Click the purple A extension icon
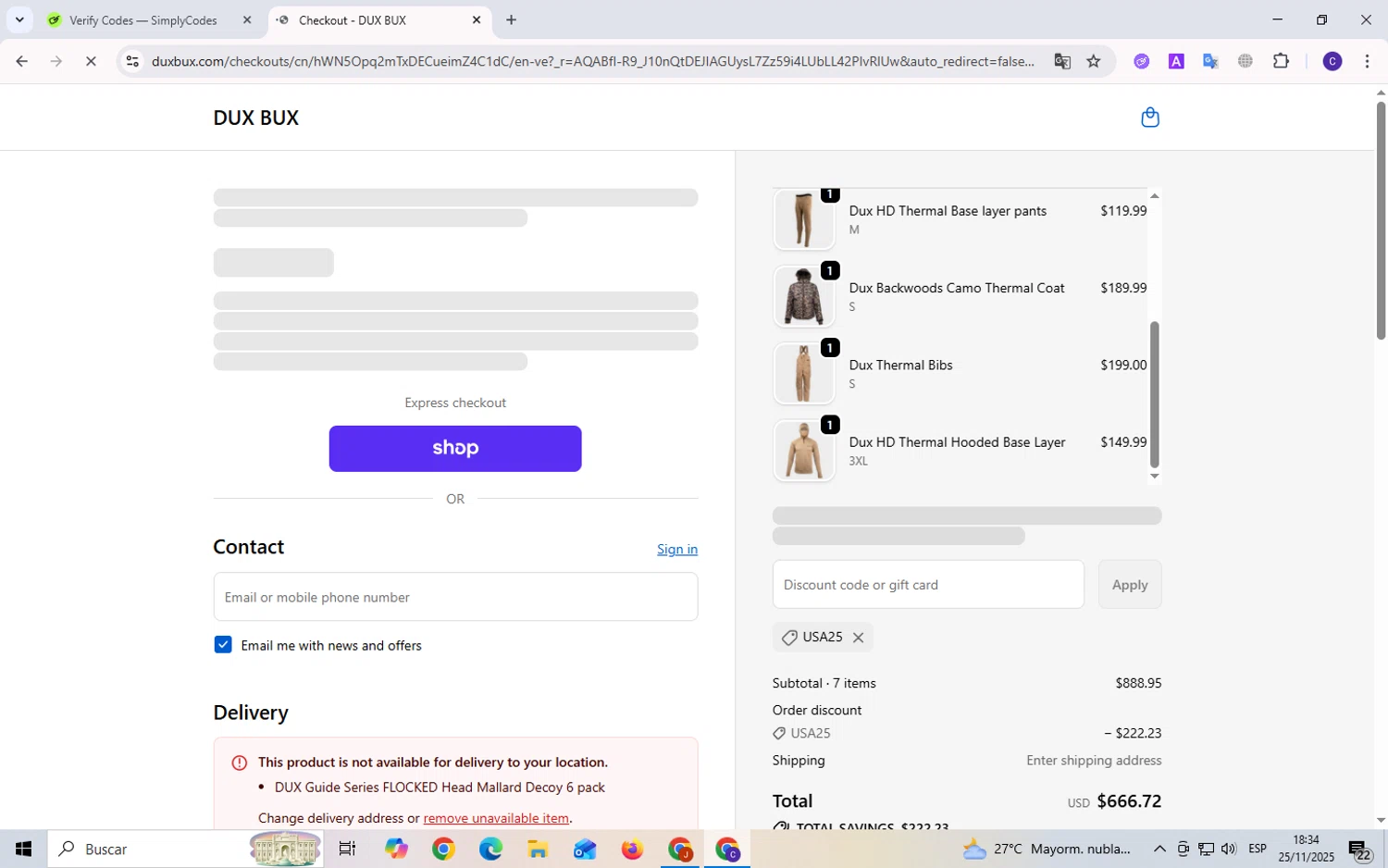1388x868 pixels. [x=1176, y=61]
